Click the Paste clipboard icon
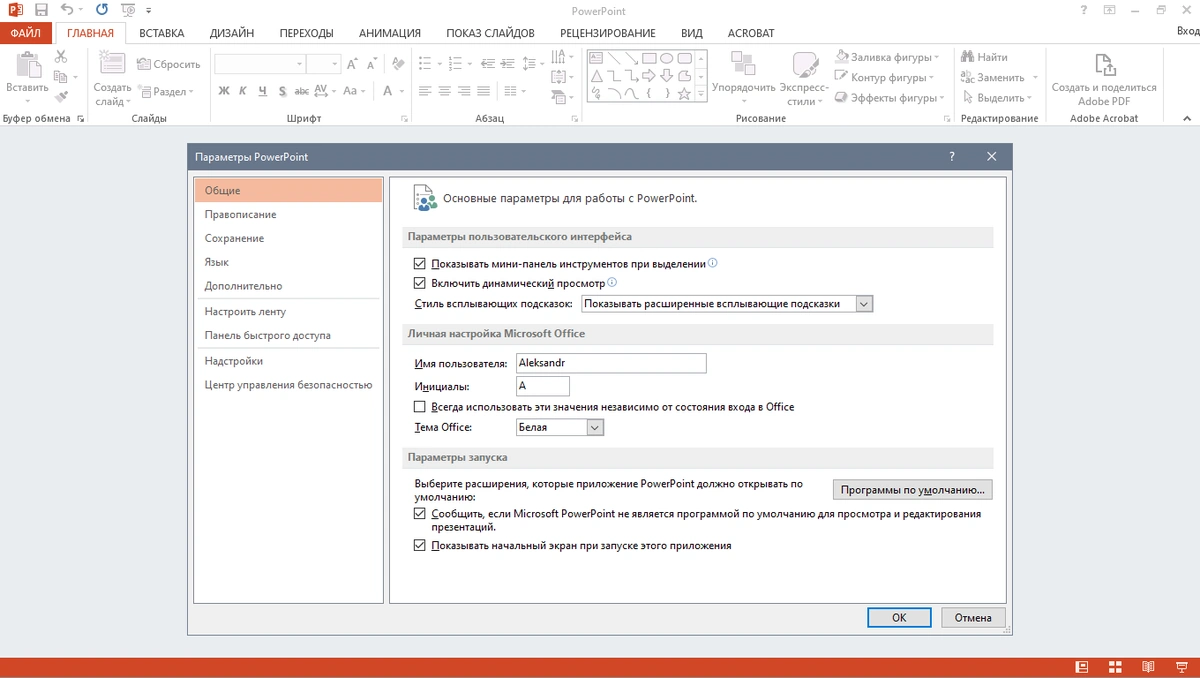The image size is (1200, 678). 27,66
